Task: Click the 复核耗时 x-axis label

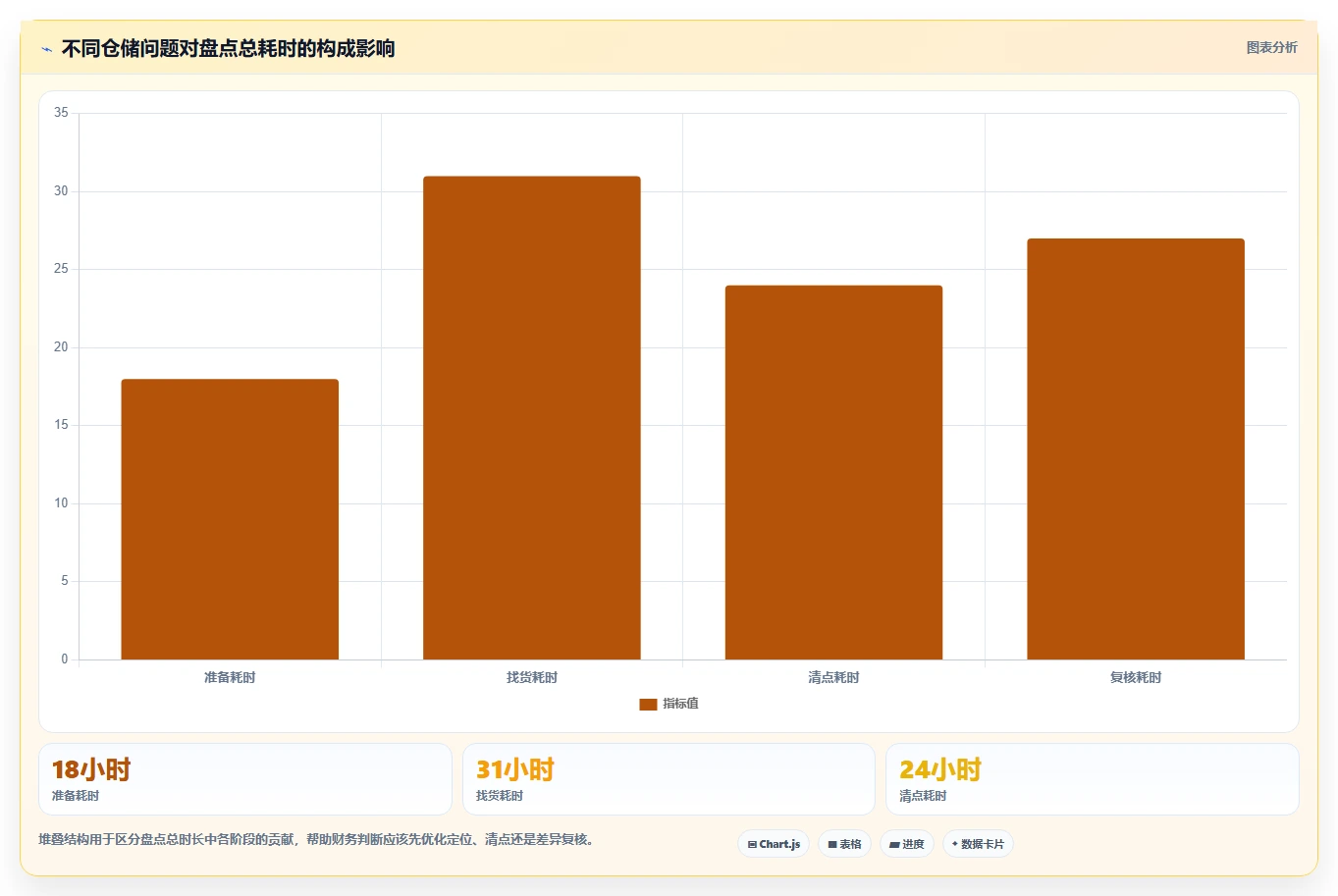Action: 1136,677
